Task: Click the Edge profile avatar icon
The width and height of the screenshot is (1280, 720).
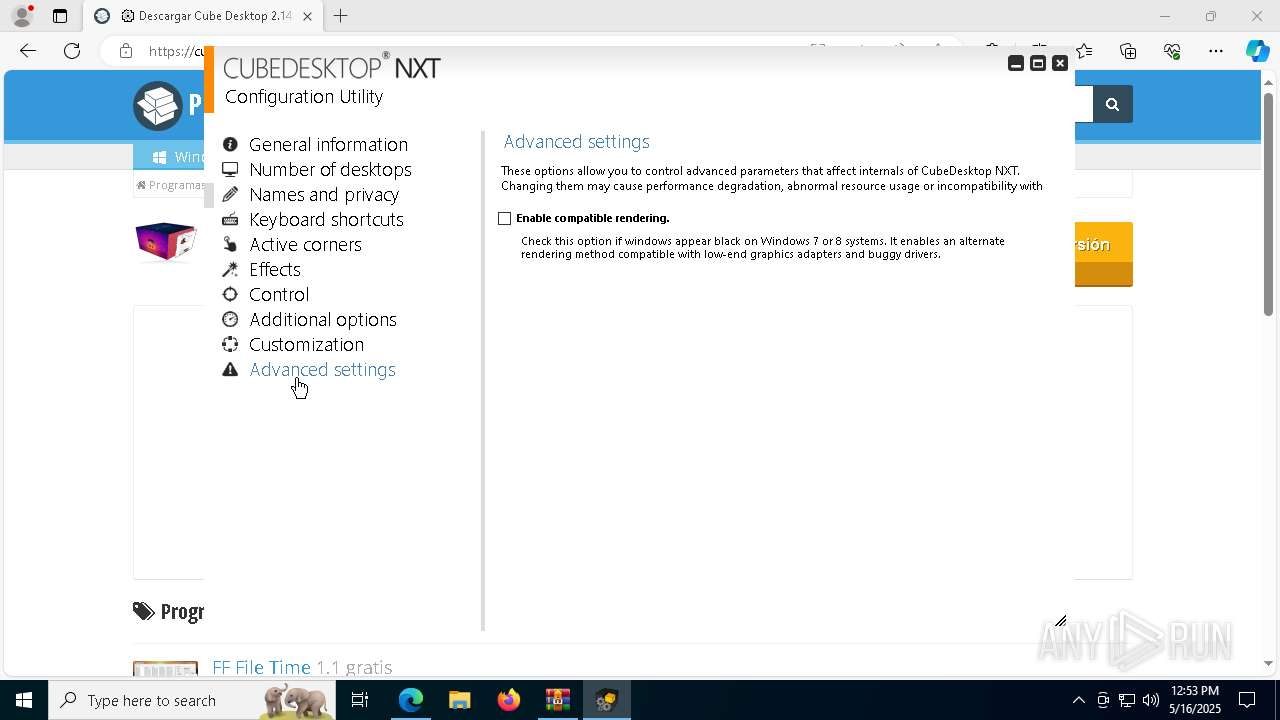Action: click(22, 16)
